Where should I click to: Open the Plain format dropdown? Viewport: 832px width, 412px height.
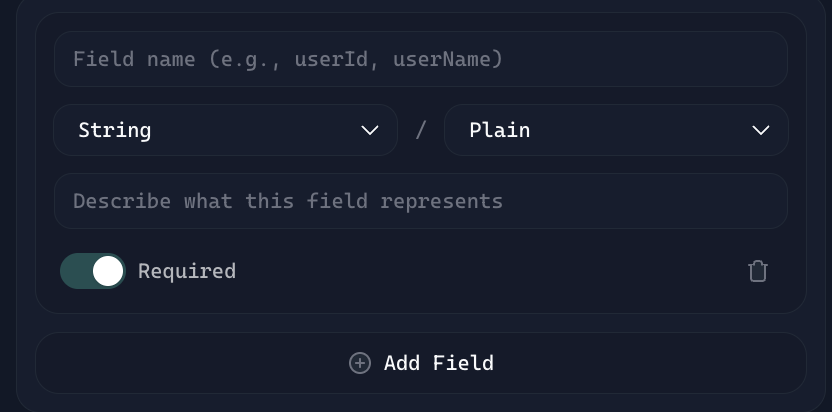coord(615,131)
